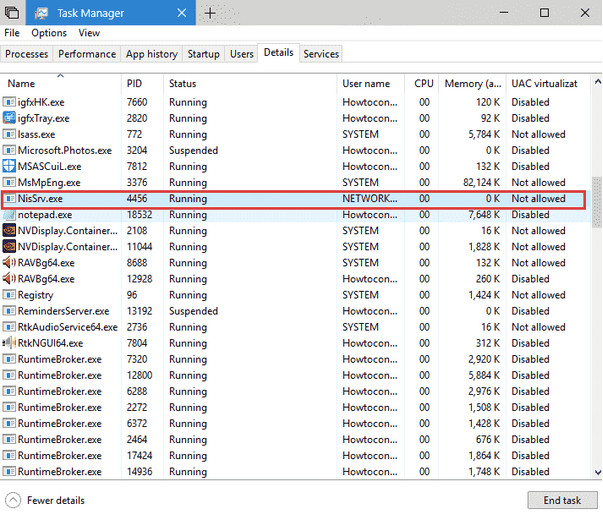The height and width of the screenshot is (516, 603).
Task: Switch to the Startup tab
Action: point(203,54)
